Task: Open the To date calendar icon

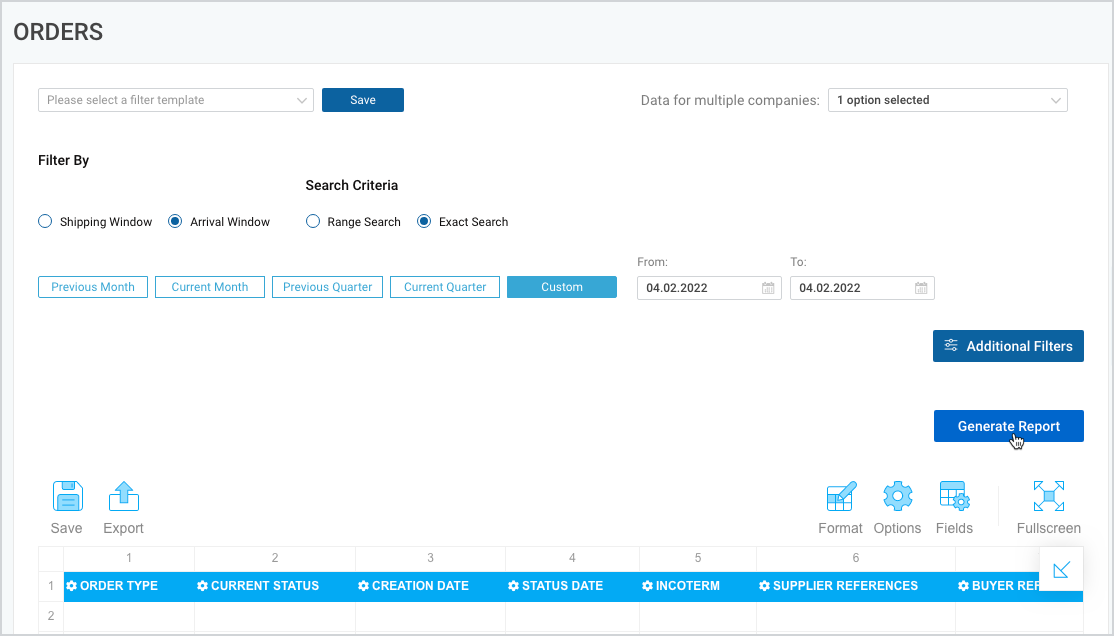Action: tap(921, 288)
